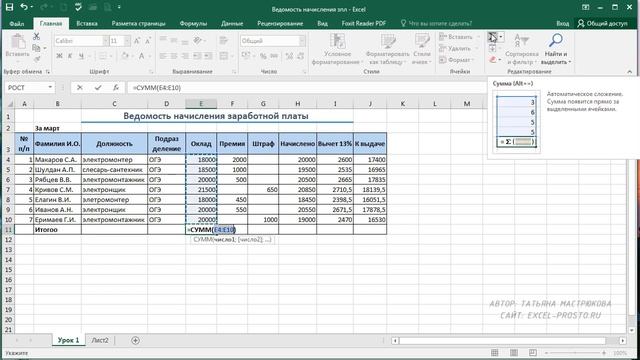Viewport: 640px width, 360px height.
Task: Switch to the Разметка страницы tab
Action: pyautogui.click(x=138, y=23)
